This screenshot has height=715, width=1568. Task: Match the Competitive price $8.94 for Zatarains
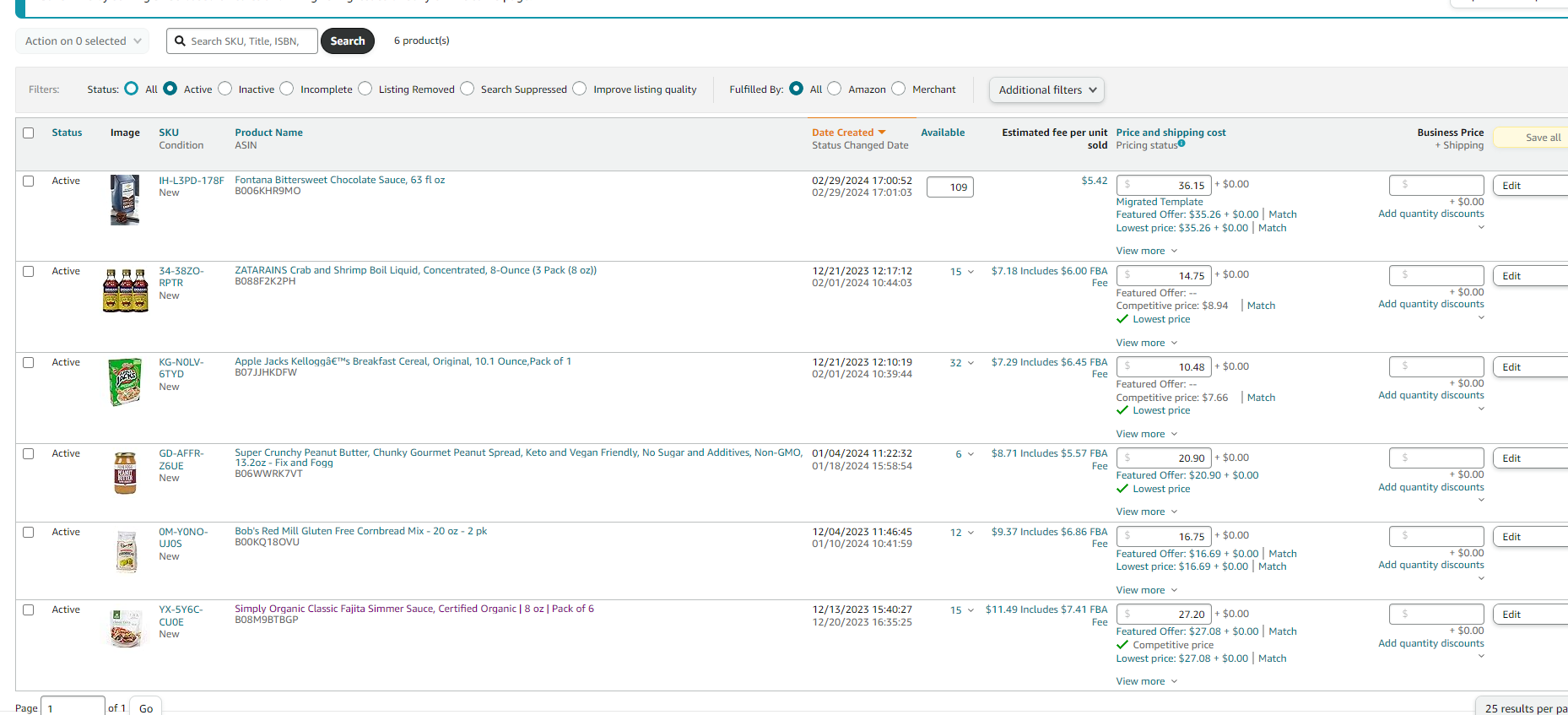(x=1261, y=306)
